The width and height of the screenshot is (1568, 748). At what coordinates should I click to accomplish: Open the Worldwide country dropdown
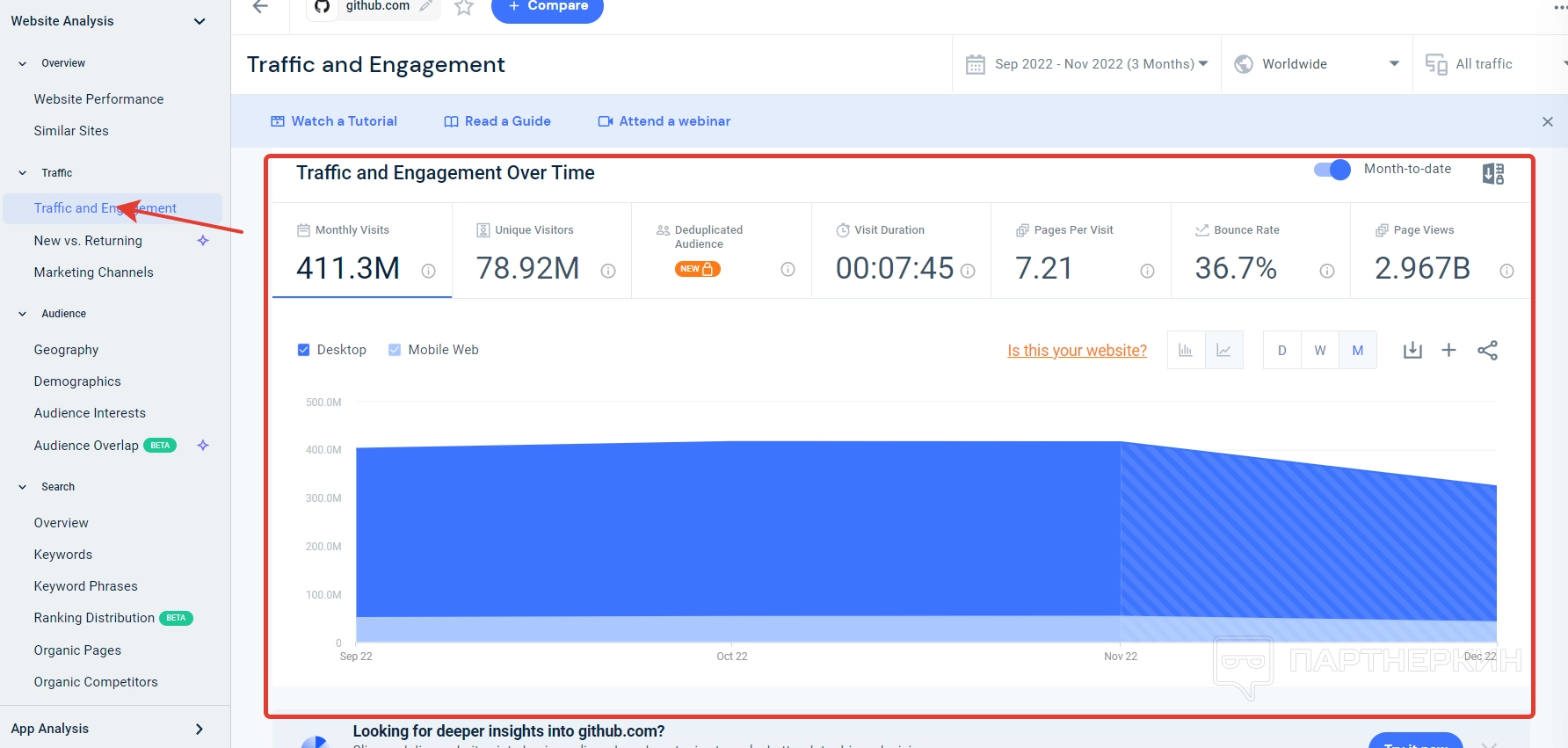coord(1317,64)
